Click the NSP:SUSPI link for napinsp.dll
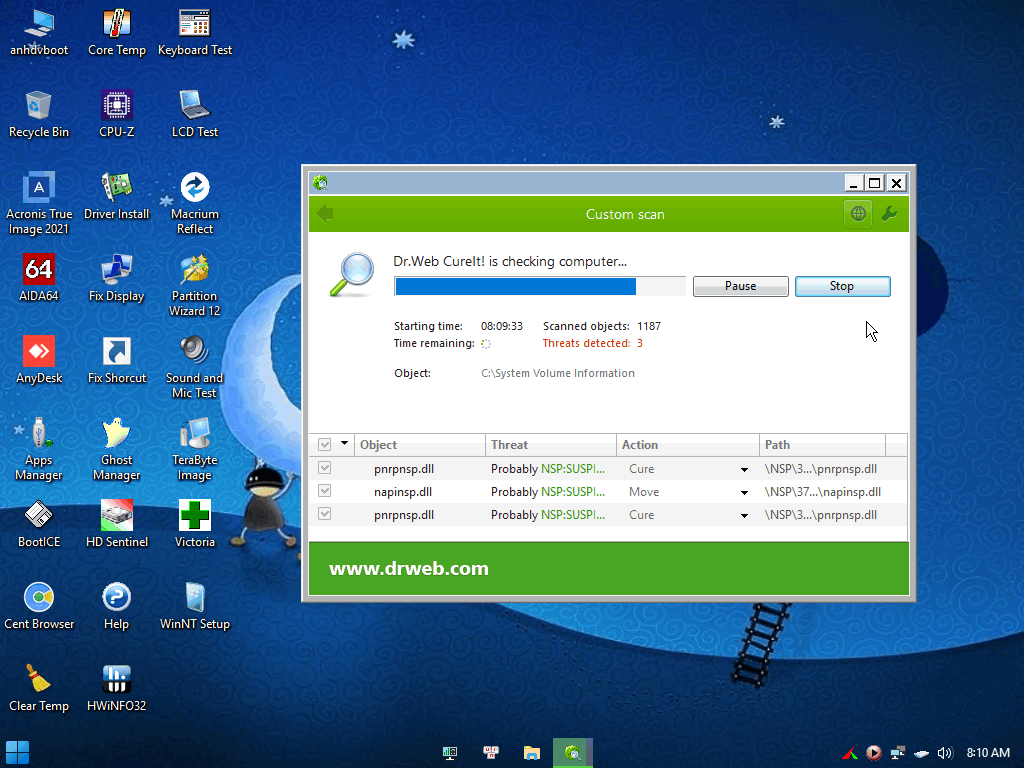The width and height of the screenshot is (1024, 768). click(x=573, y=492)
